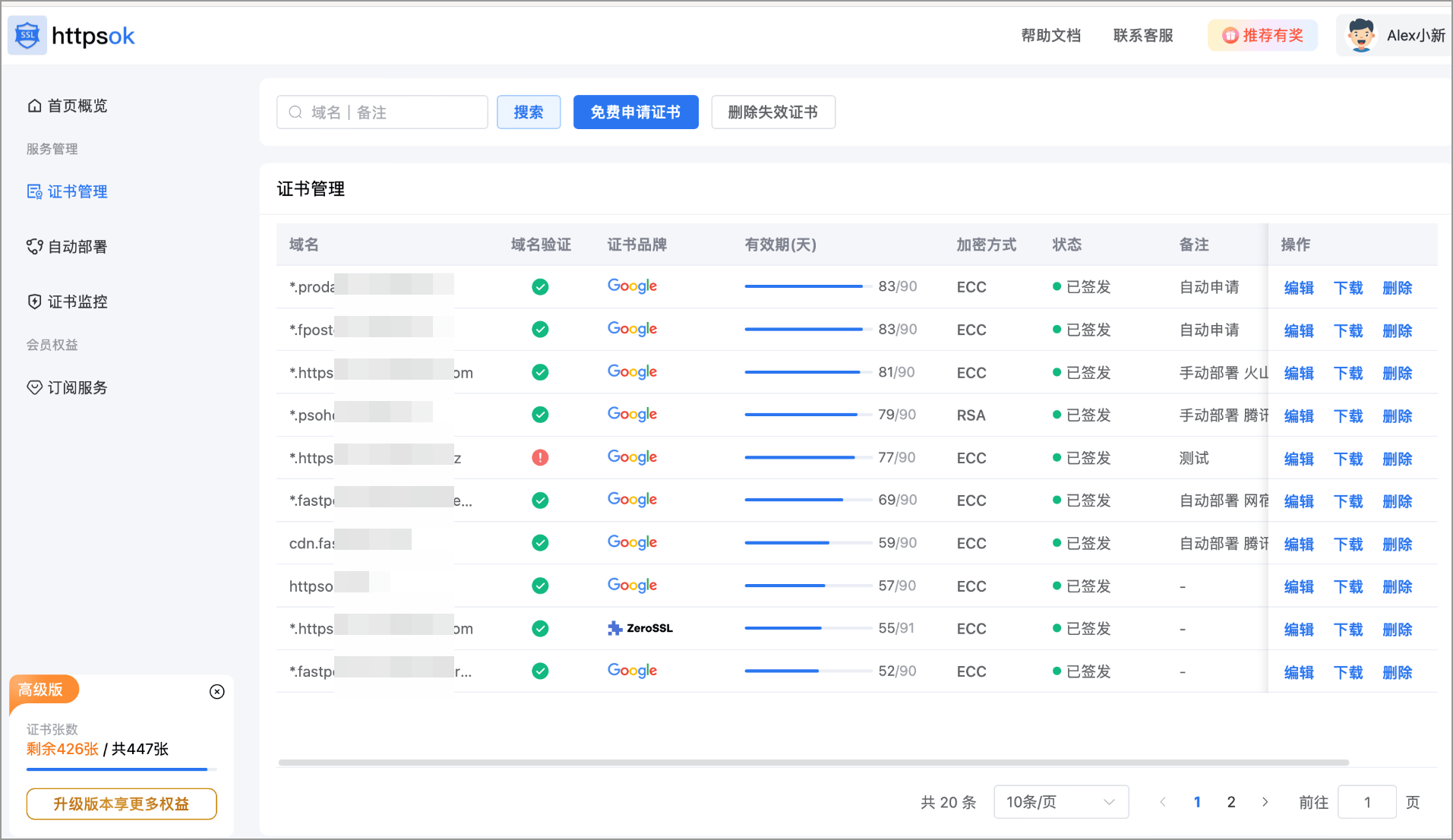Click 推荐有奖 button

tap(1262, 36)
